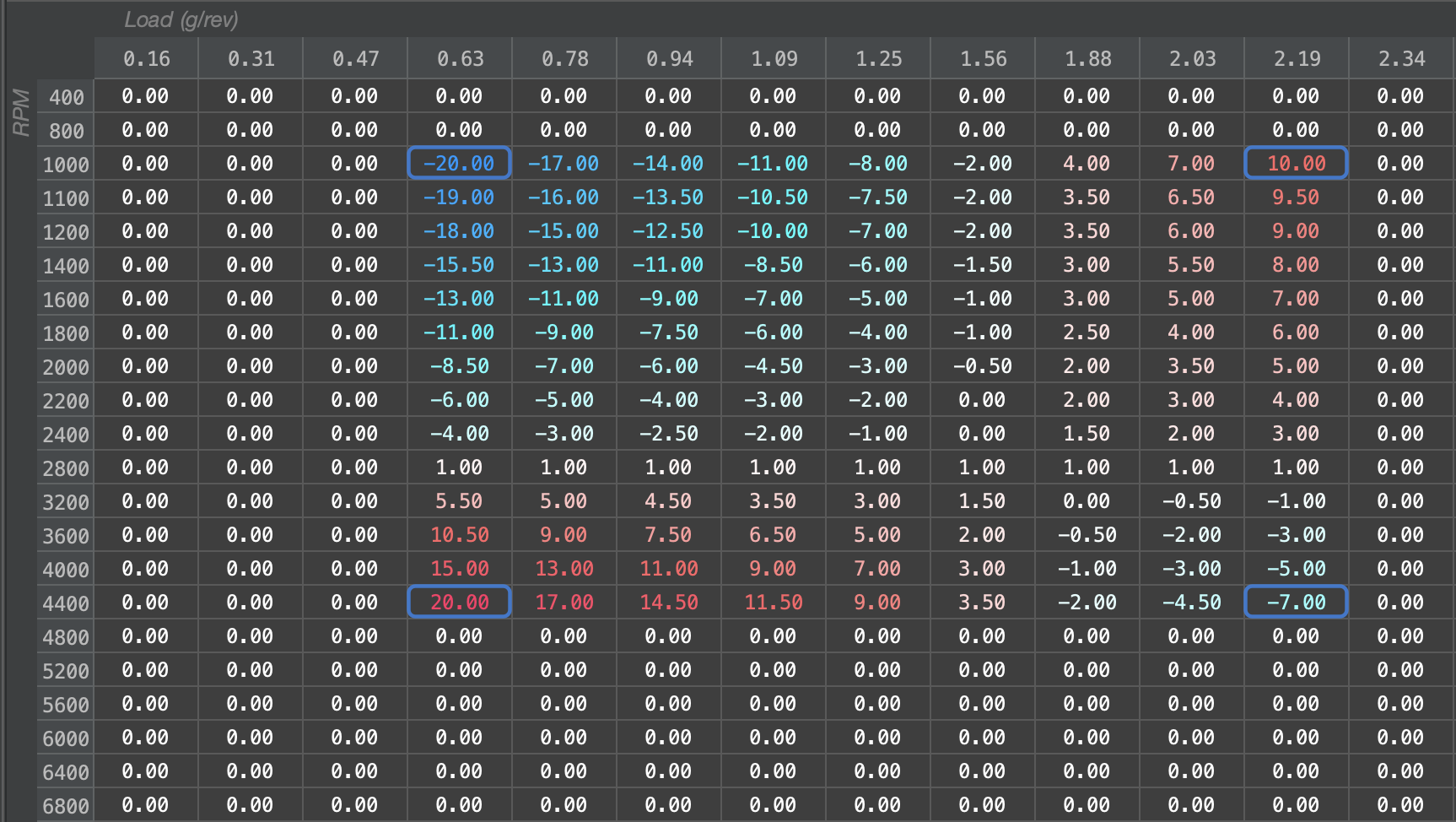Select the 4.50 cell in row 3200
Image resolution: width=1456 pixels, height=822 pixels.
point(669,500)
